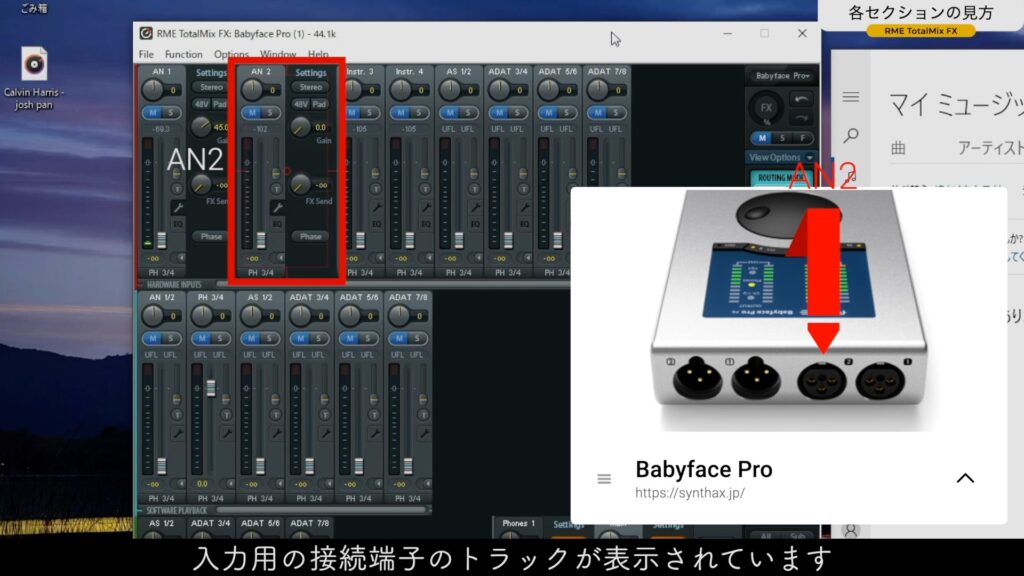
Task: Click the wrench icon on Instr. 4
Action: 425,208
